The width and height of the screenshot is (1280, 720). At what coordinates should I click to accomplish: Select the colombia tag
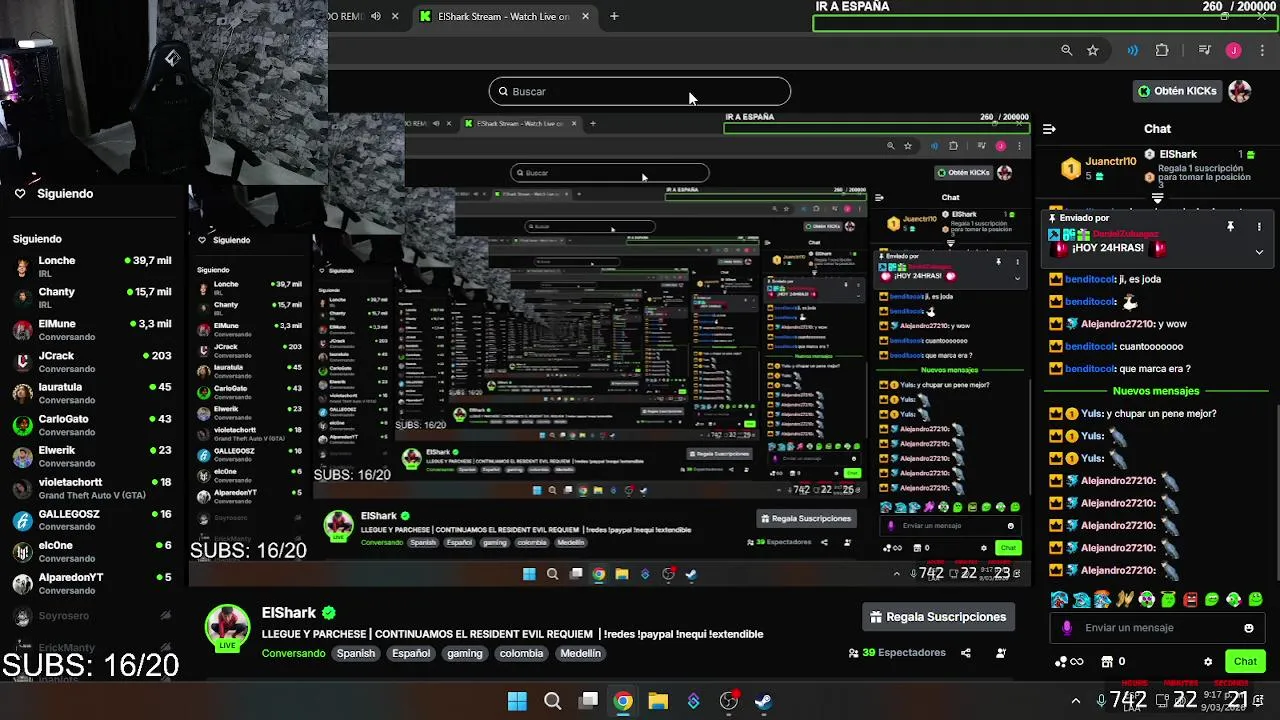click(522, 653)
